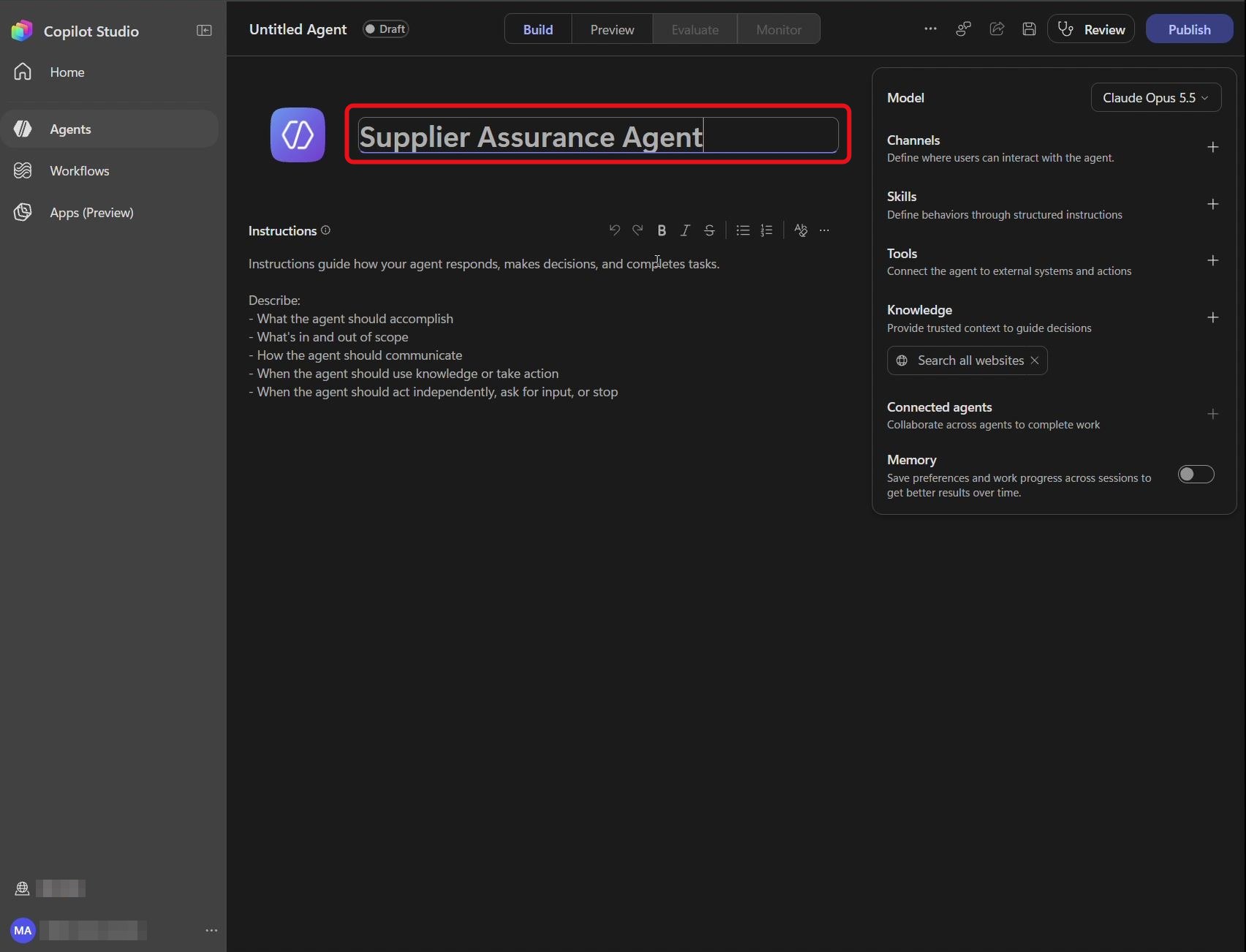Click the Review button

[1090, 29]
